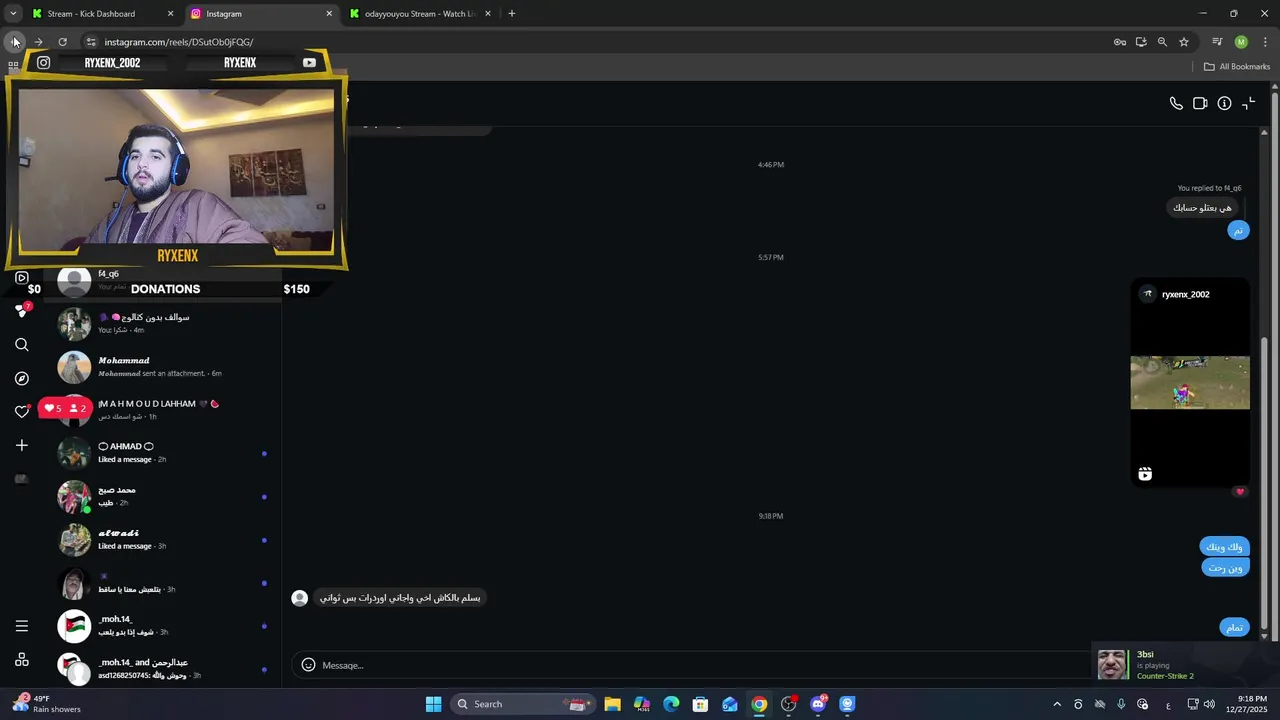
Task: Open conversation information panel
Action: (1224, 104)
